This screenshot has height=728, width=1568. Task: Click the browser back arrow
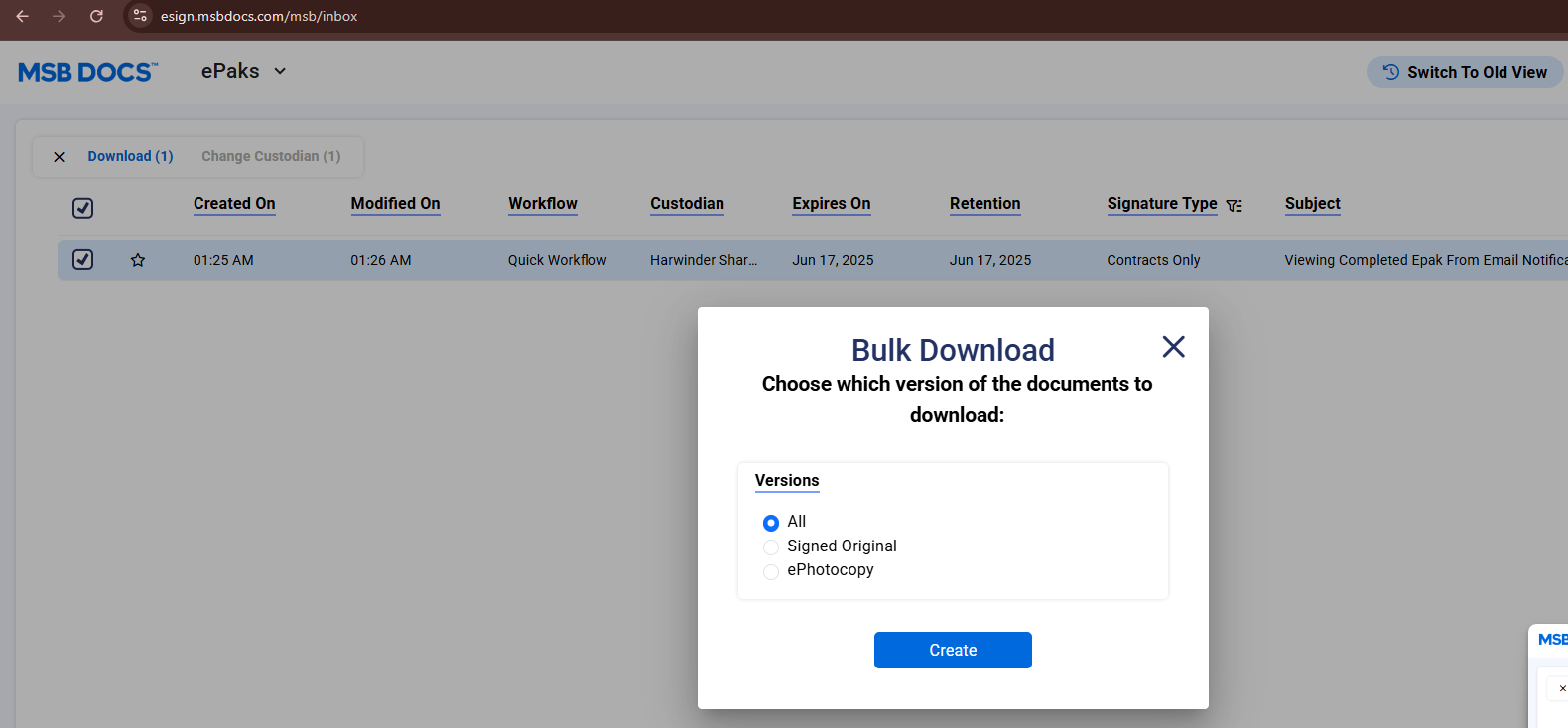[22, 16]
